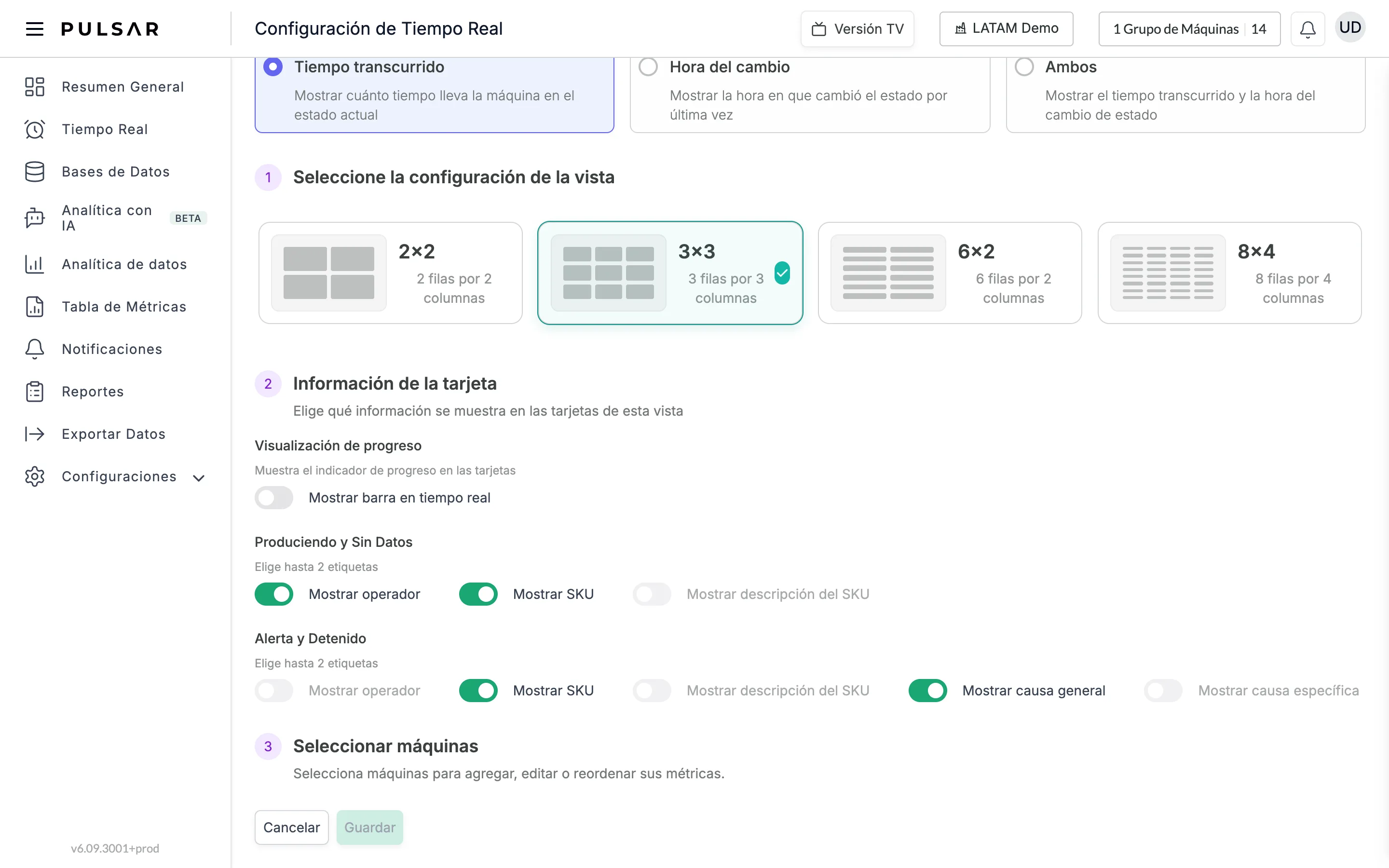This screenshot has width=1389, height=868.
Task: Click the Exportar Datos arrow icon
Action: pyautogui.click(x=34, y=434)
